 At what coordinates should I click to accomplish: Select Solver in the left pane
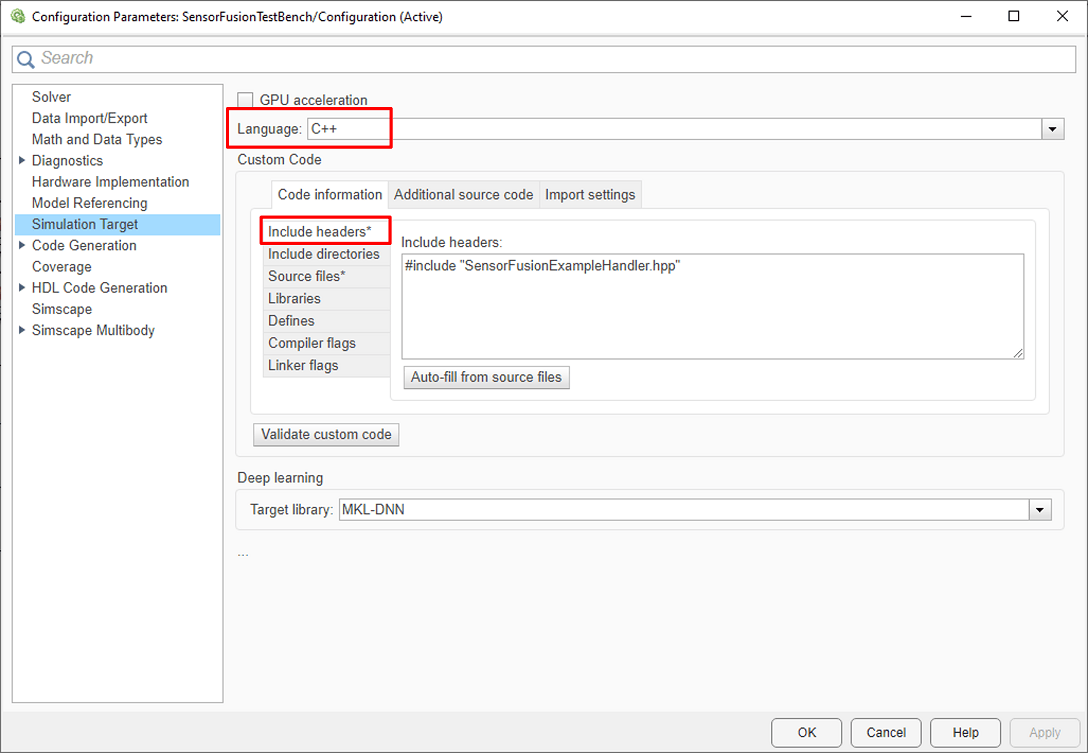(x=51, y=96)
